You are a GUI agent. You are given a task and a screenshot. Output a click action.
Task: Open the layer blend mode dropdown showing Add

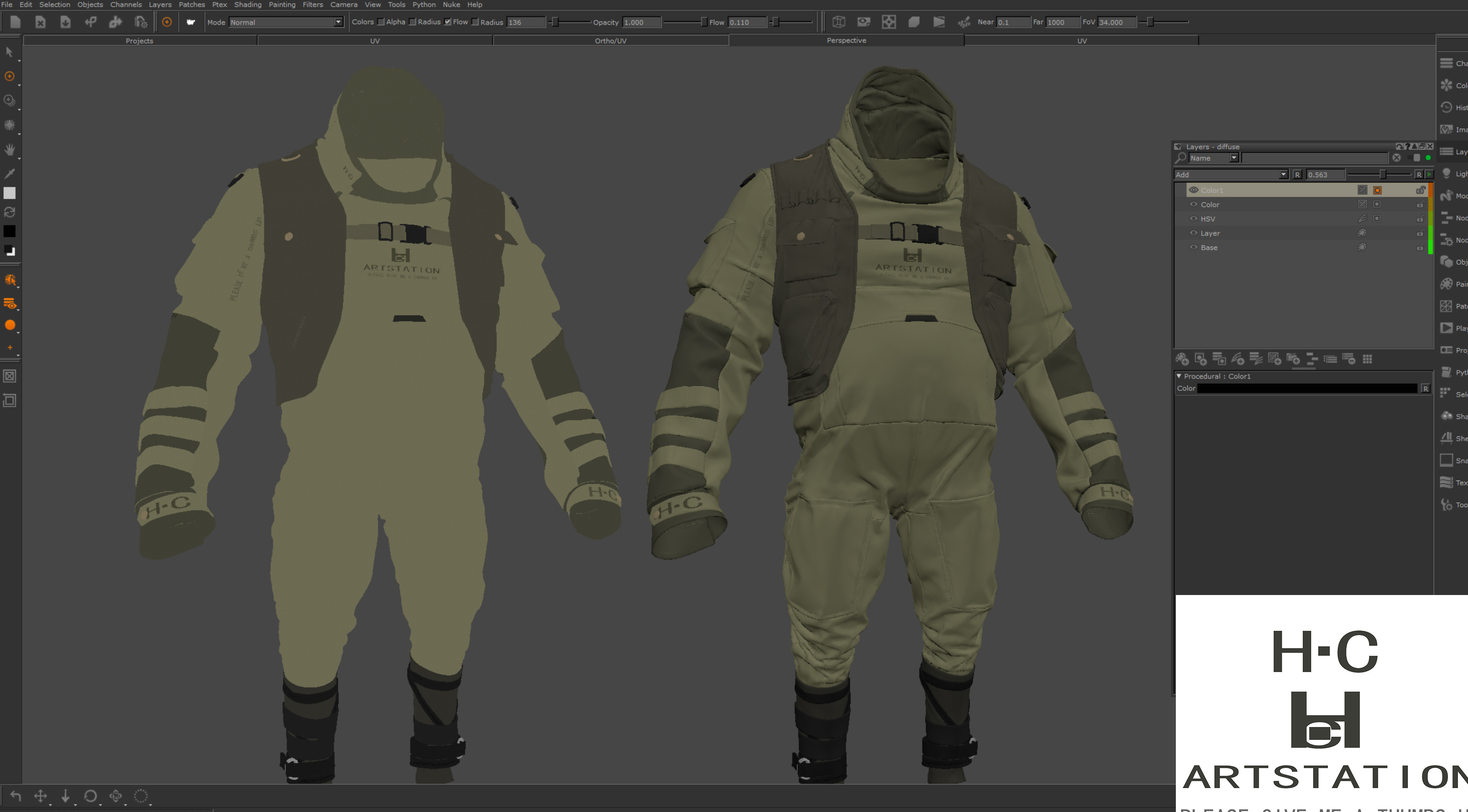(1231, 175)
